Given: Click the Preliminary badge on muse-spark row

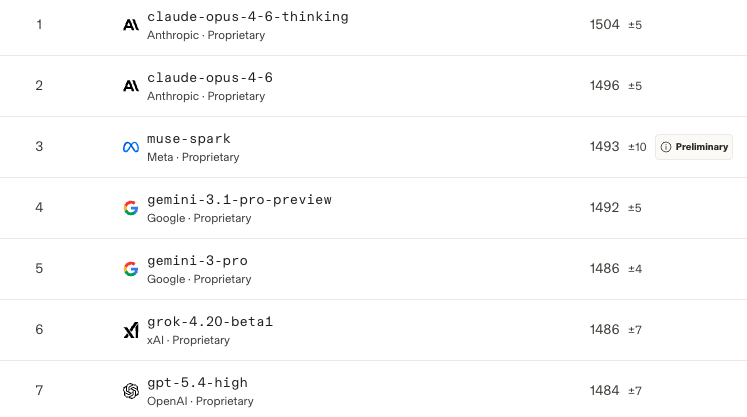Looking at the screenshot, I should click(694, 147).
